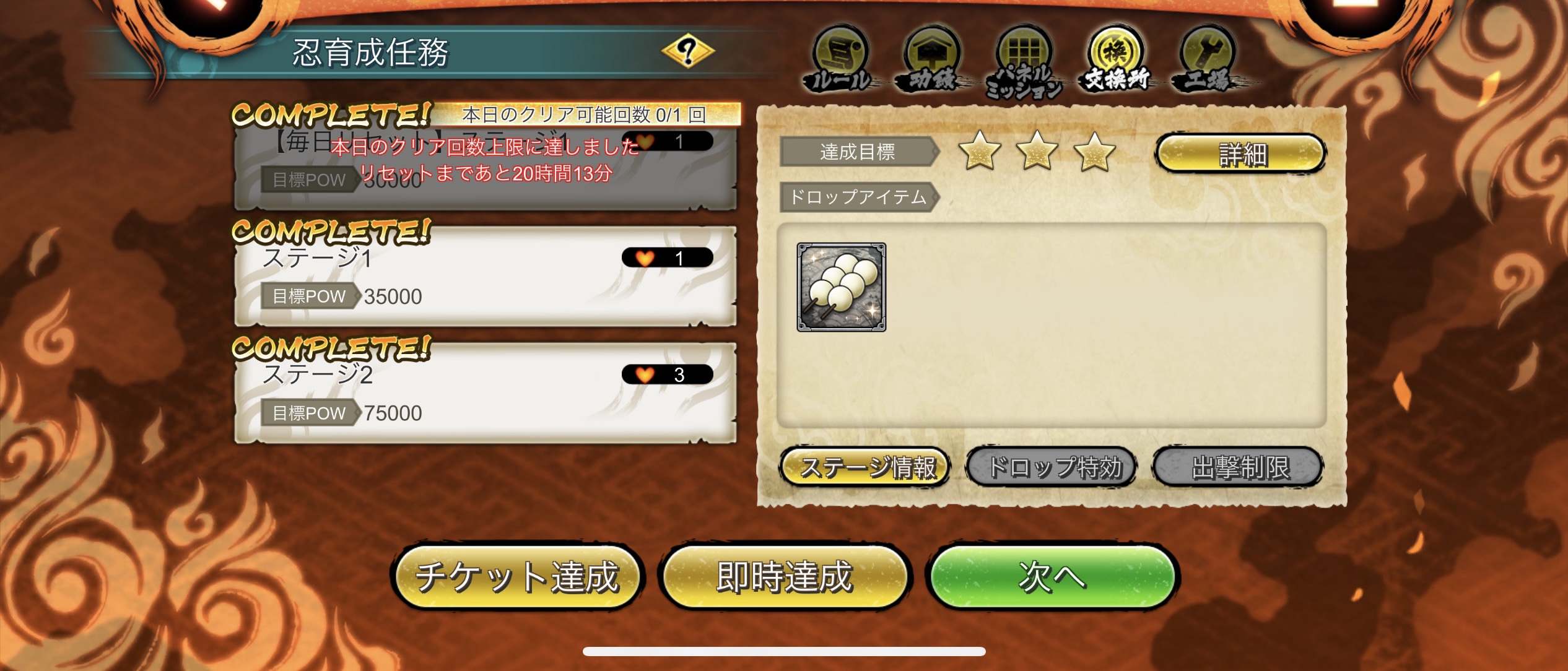Tap the yellow question mark help icon
The image size is (1568, 671).
click(x=687, y=51)
